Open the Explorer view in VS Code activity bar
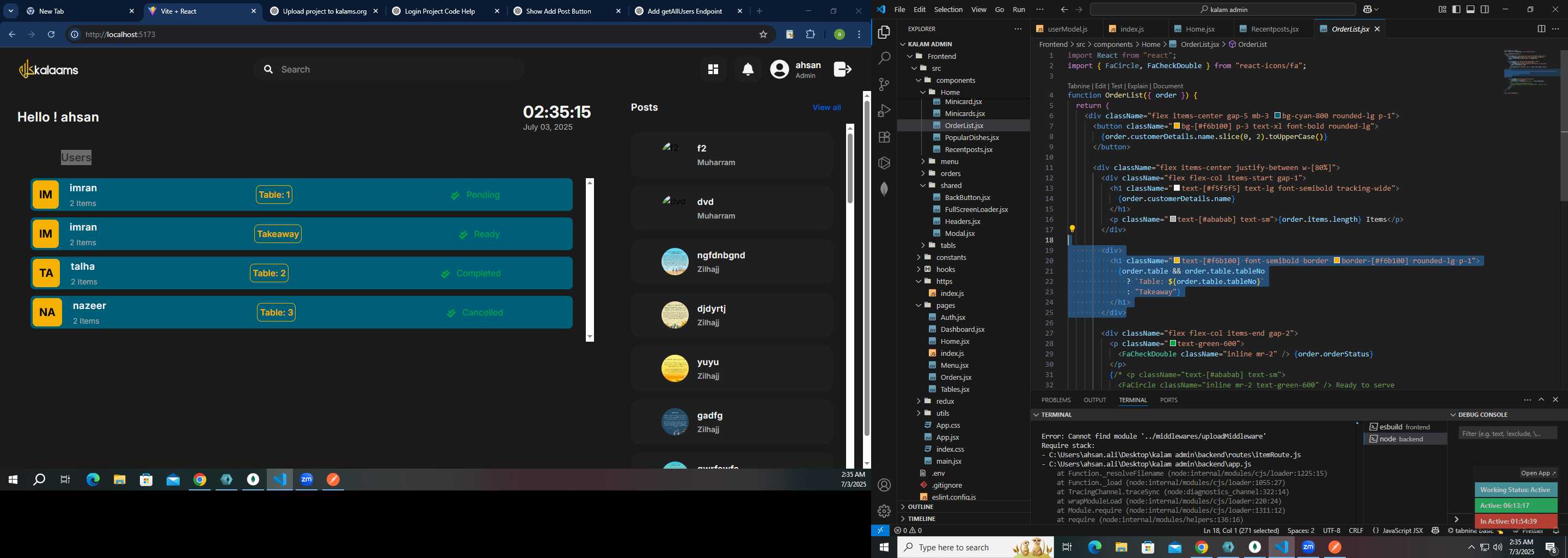The height and width of the screenshot is (558, 1568). 884,32
